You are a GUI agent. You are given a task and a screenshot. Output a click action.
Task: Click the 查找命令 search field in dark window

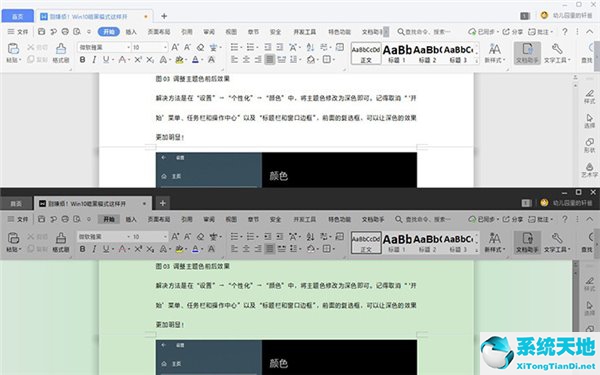(x=423, y=219)
